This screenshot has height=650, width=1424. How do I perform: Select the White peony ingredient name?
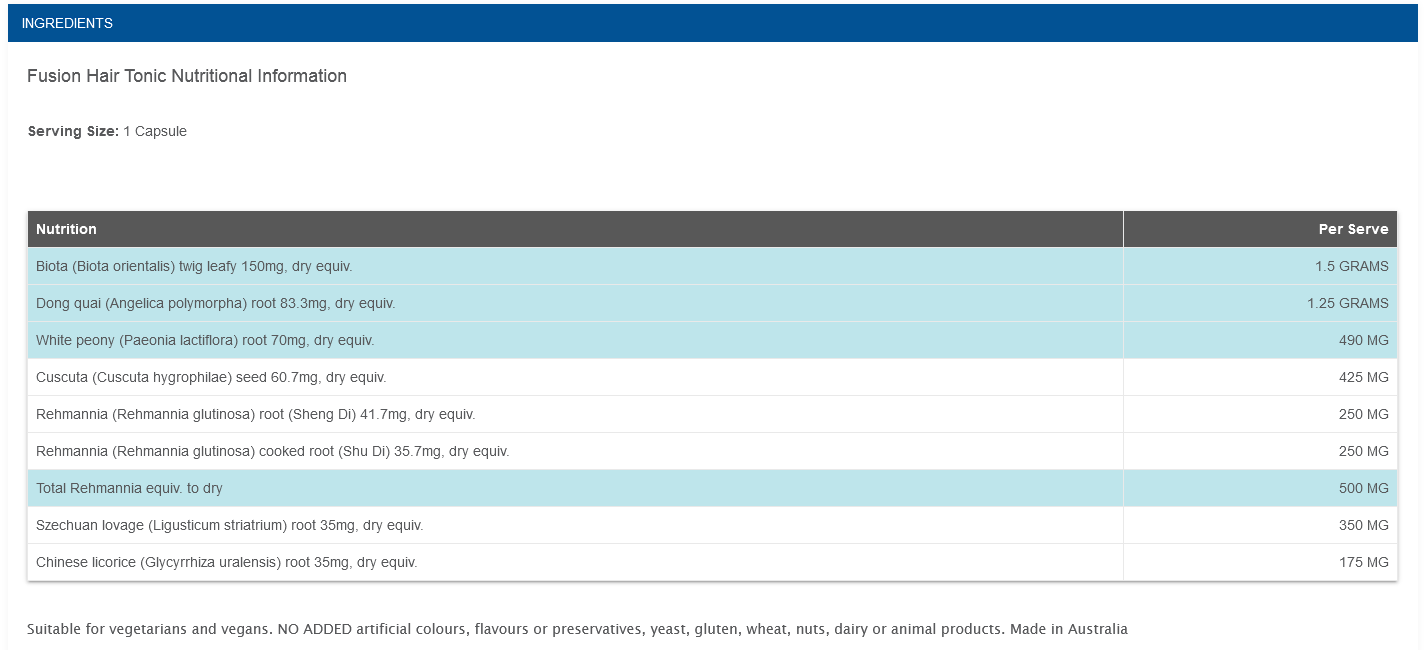click(x=205, y=340)
